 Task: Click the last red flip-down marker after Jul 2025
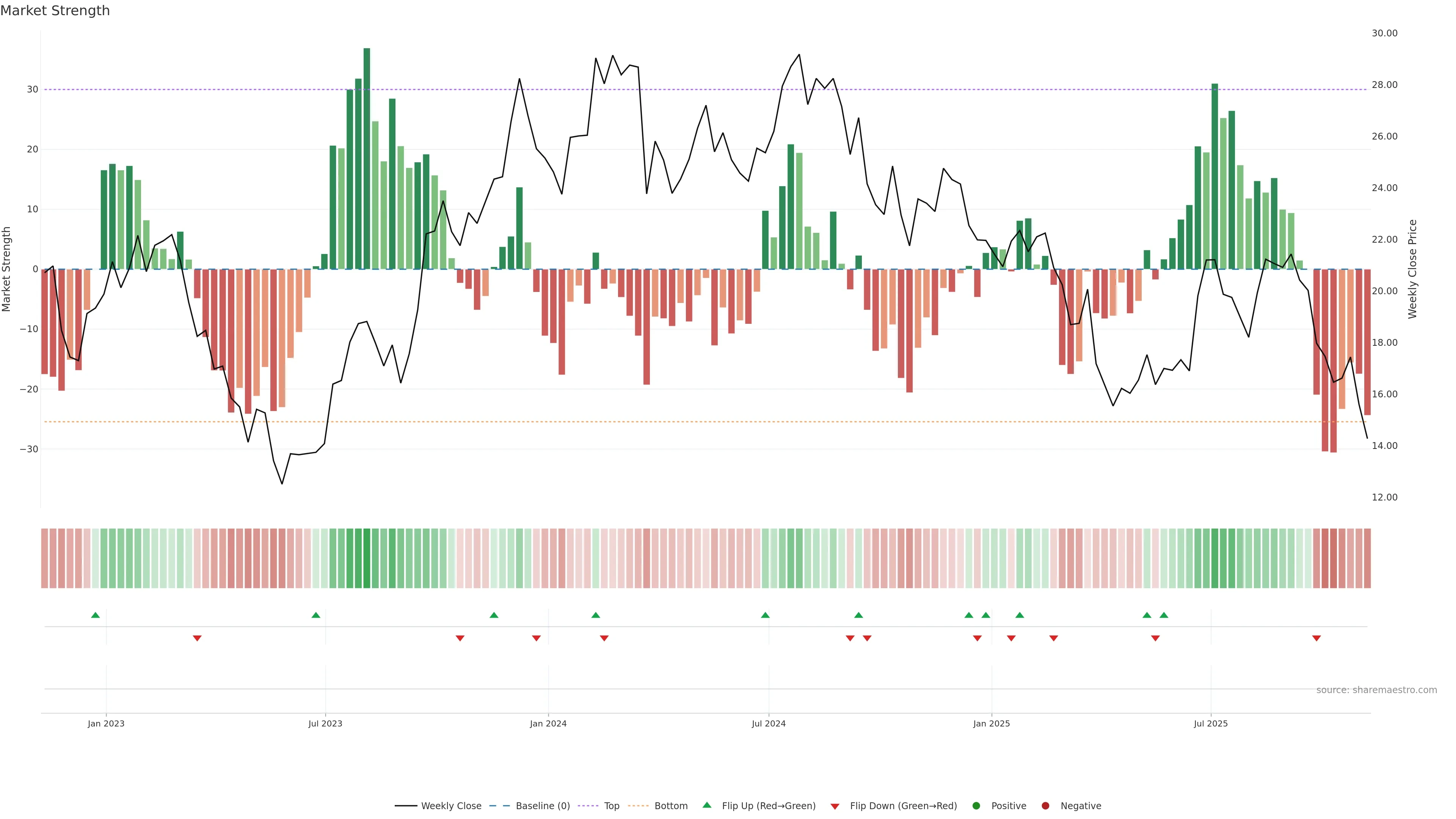(x=1316, y=638)
